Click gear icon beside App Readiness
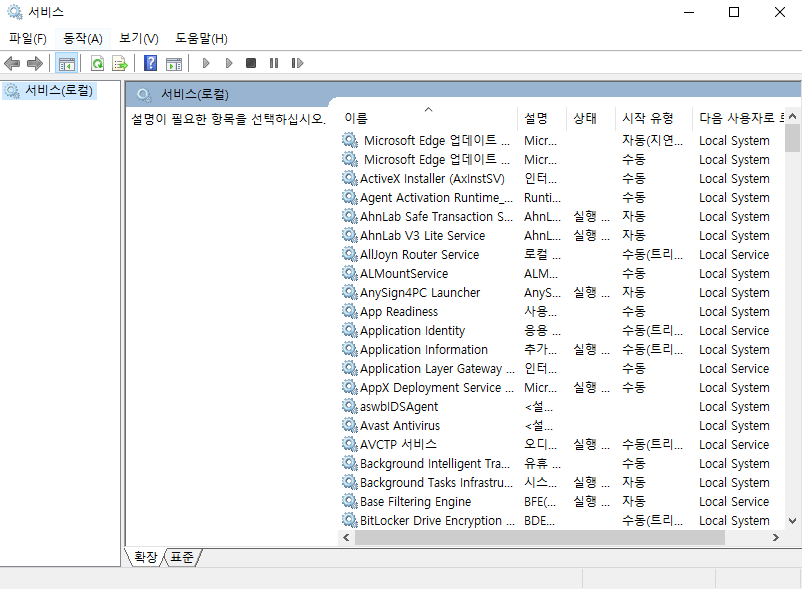802x589 pixels. coord(350,311)
